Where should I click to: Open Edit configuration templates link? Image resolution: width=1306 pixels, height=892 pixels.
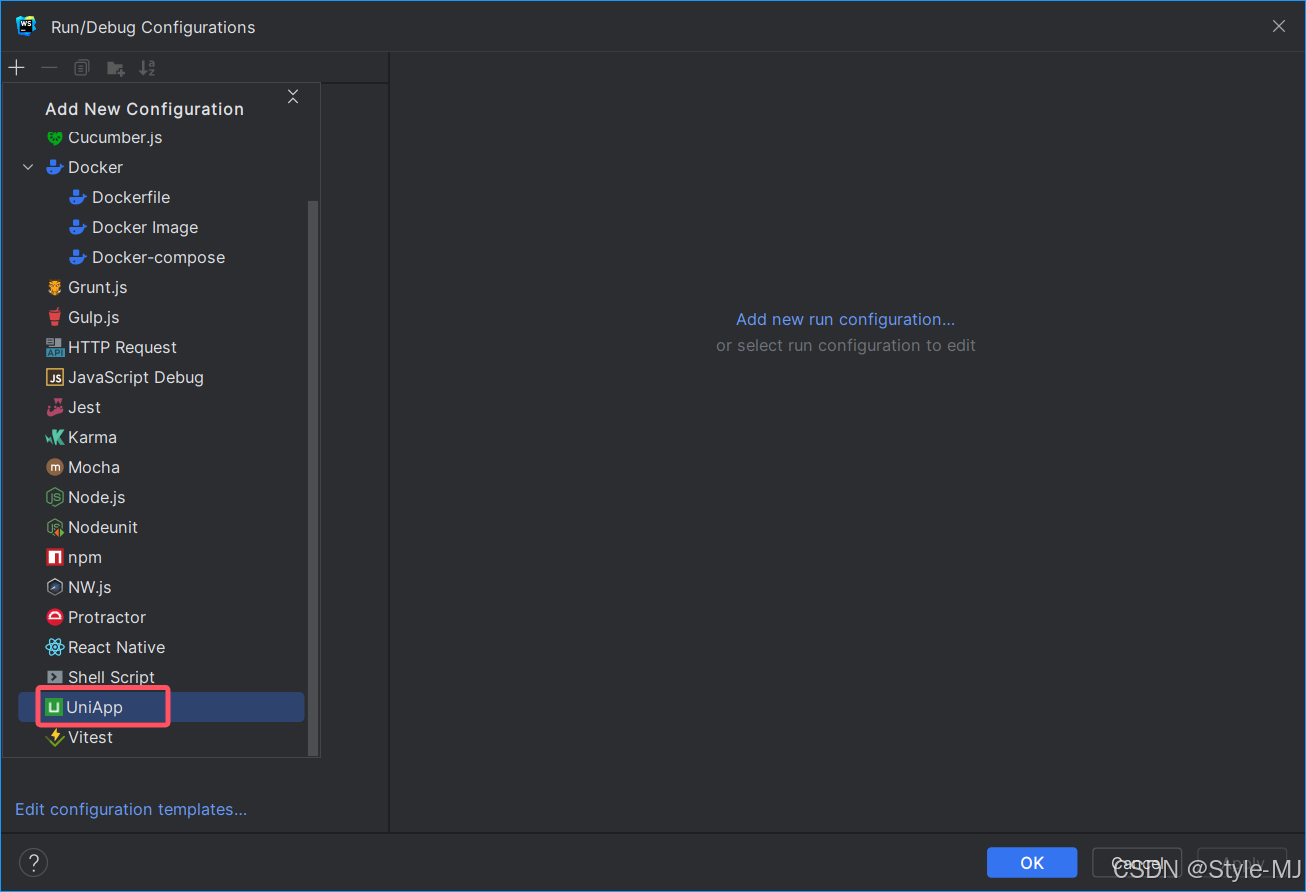click(131, 809)
